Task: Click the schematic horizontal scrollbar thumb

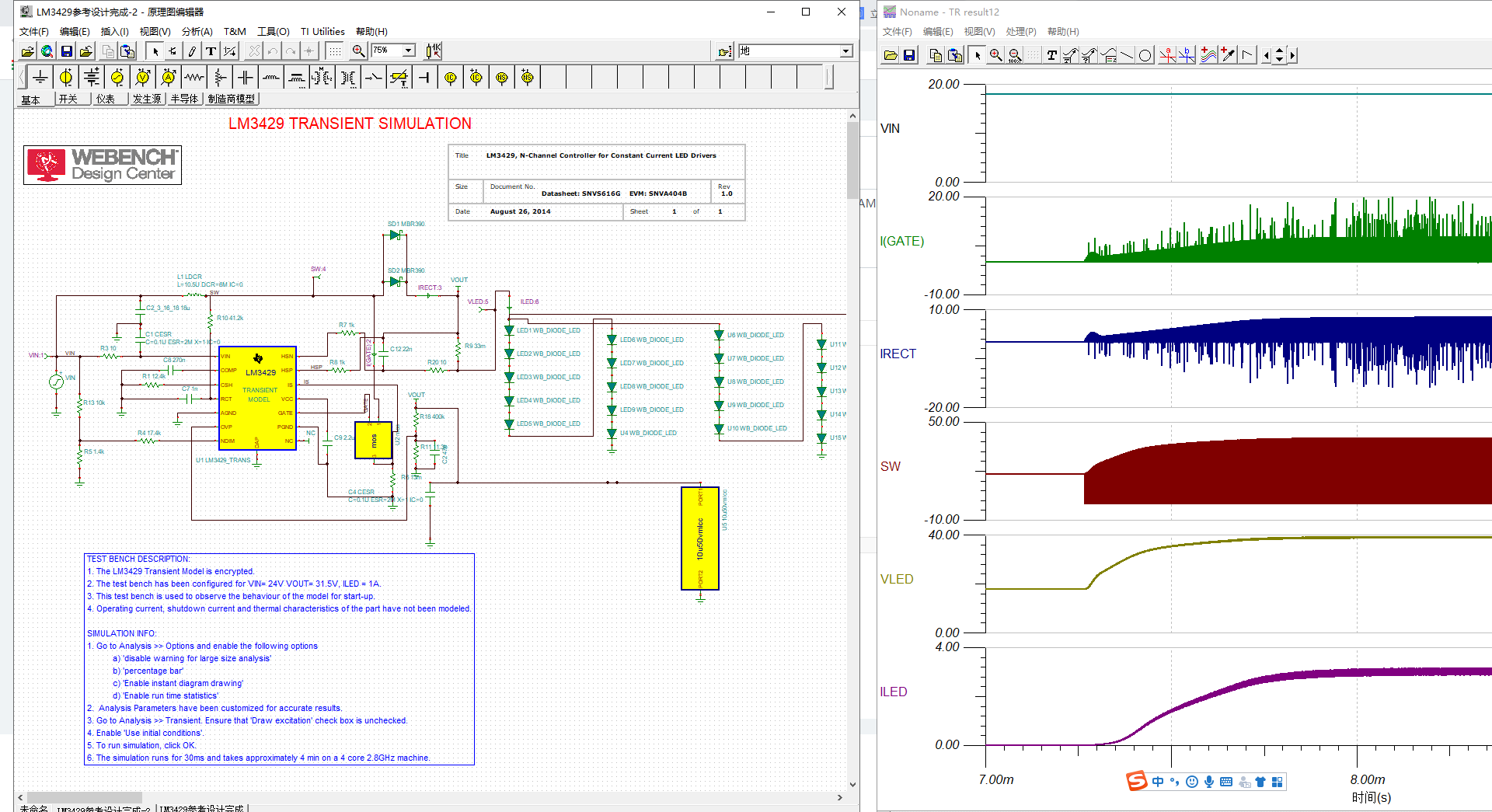Action: pyautogui.click(x=84, y=797)
